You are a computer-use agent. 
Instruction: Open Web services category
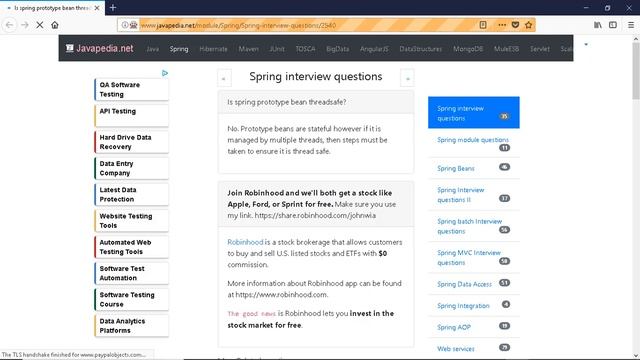click(473, 349)
